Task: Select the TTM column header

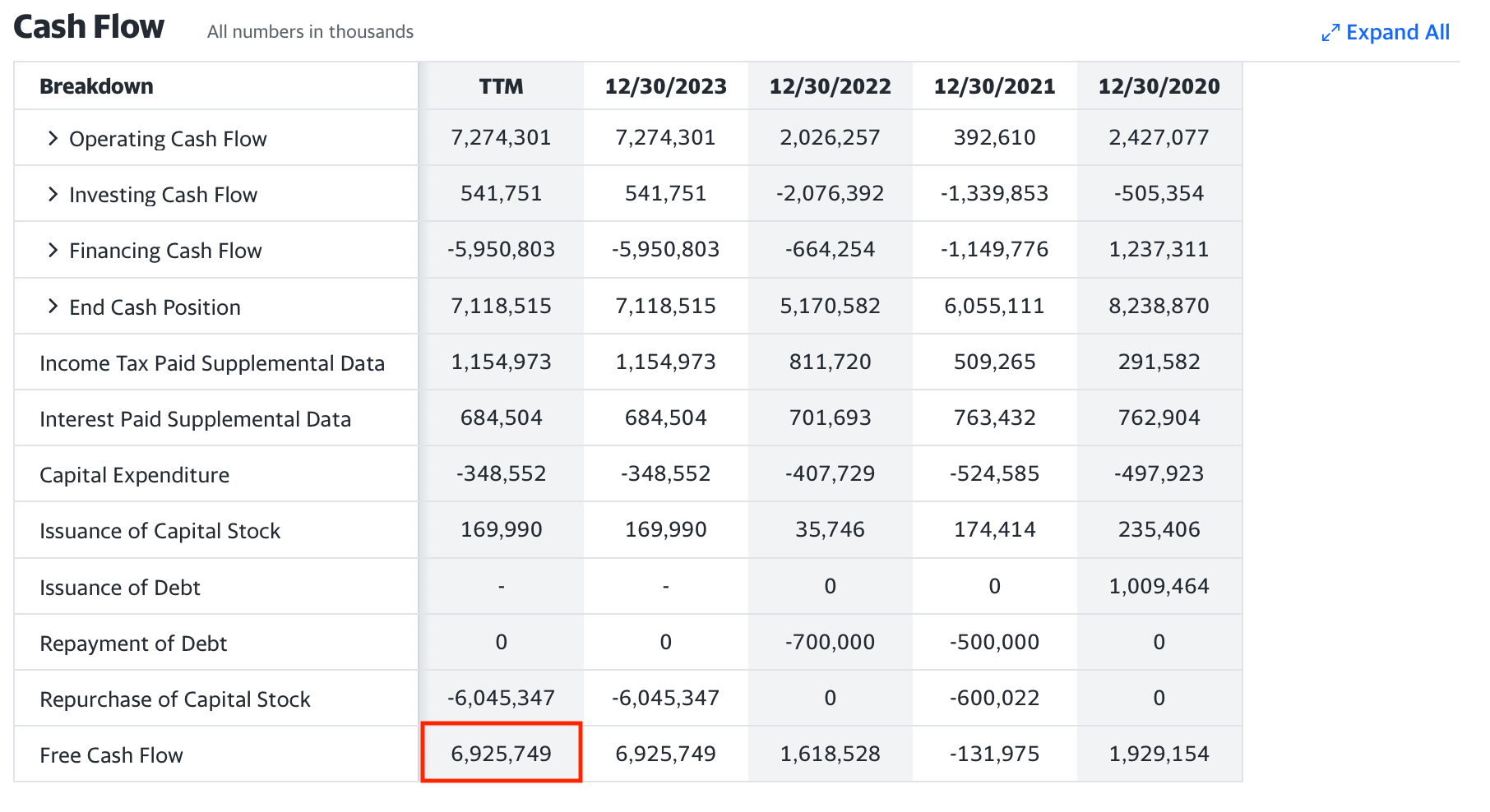Action: tap(501, 86)
